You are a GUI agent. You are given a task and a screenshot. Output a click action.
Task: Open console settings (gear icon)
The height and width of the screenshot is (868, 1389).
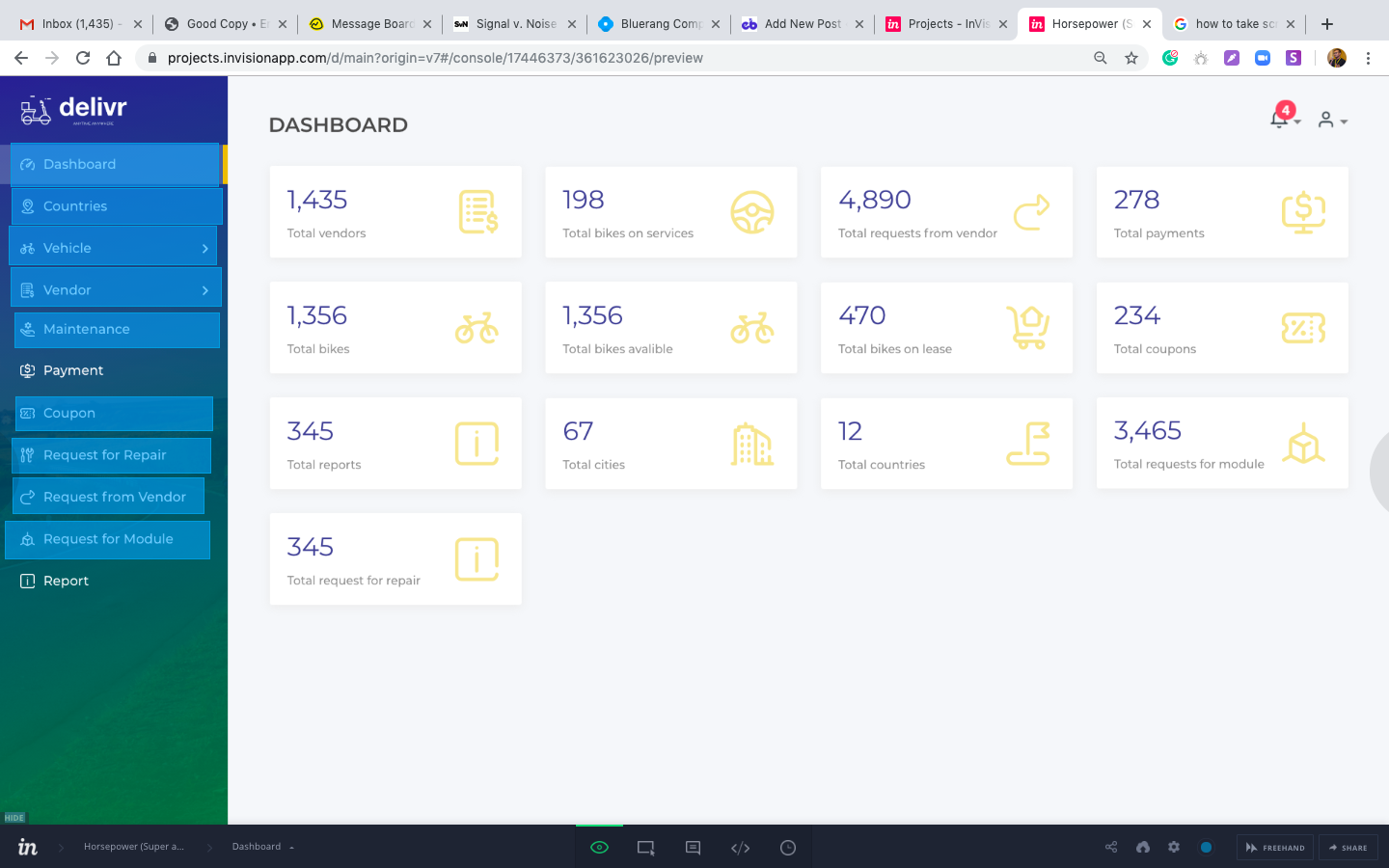pos(1173,847)
